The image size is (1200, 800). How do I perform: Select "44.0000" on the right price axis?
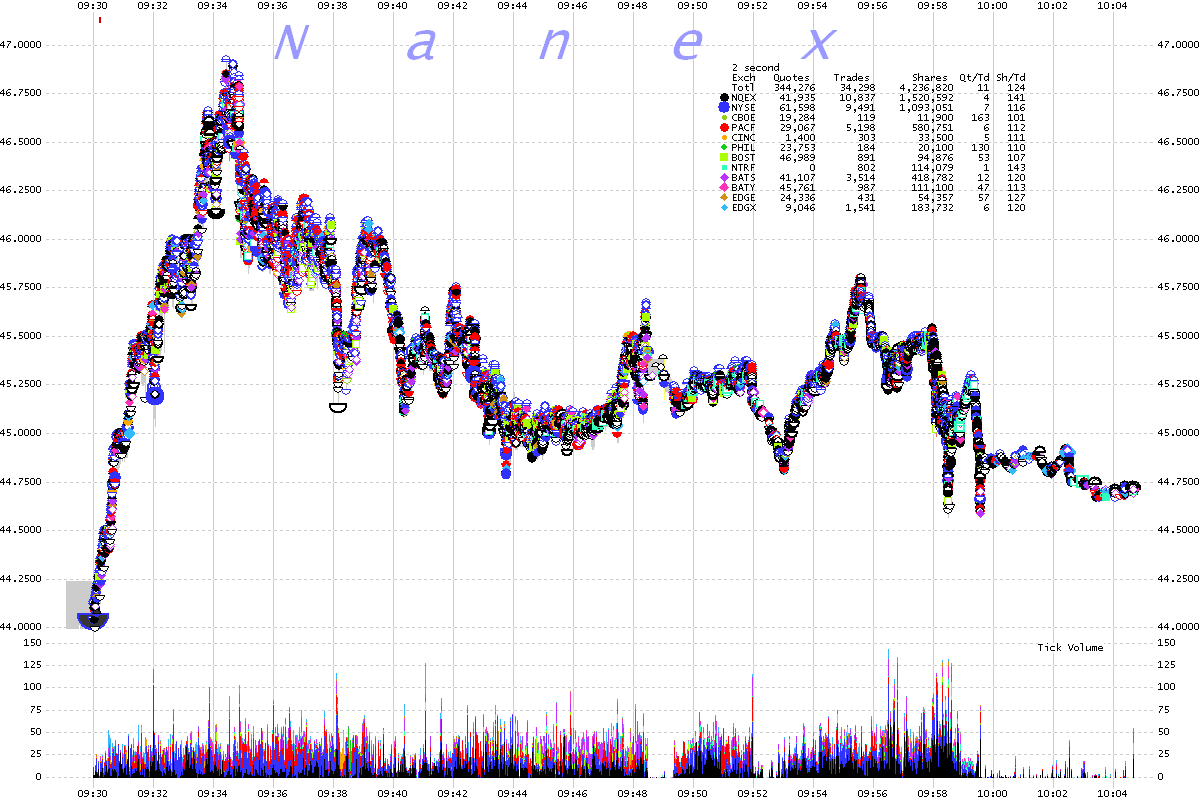1177,627
